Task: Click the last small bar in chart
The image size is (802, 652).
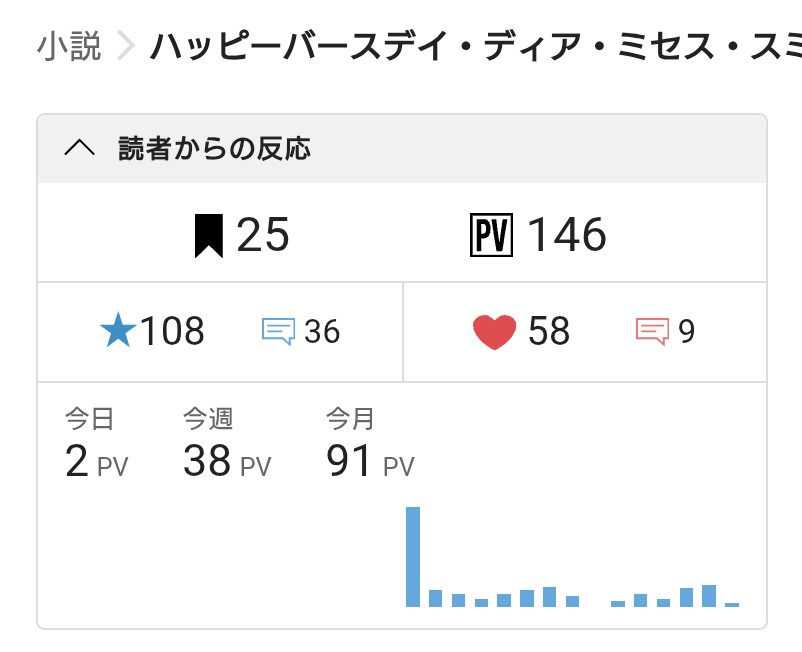Action: (732, 604)
